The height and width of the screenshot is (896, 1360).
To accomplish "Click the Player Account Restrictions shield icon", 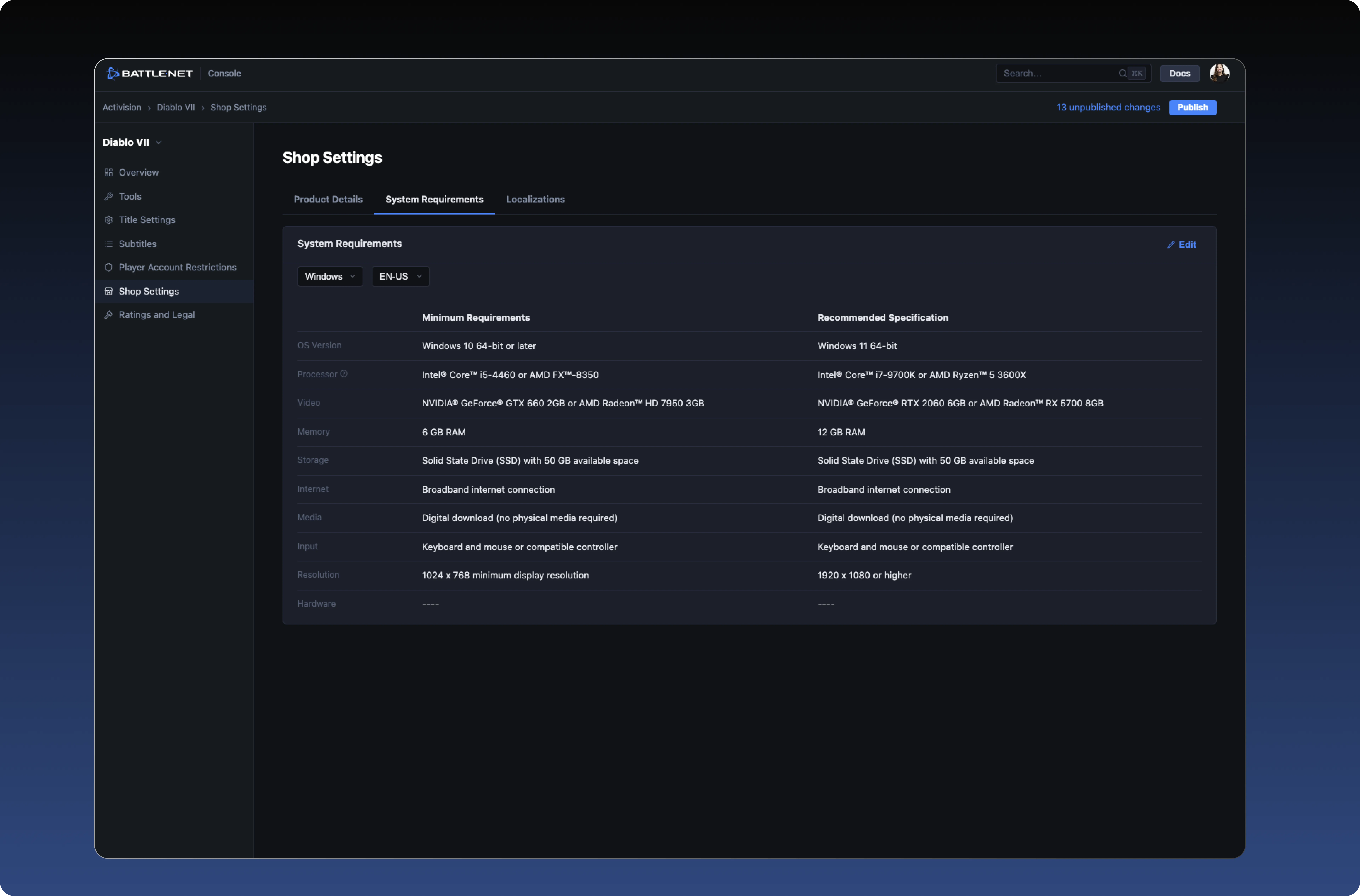I will pos(109,267).
